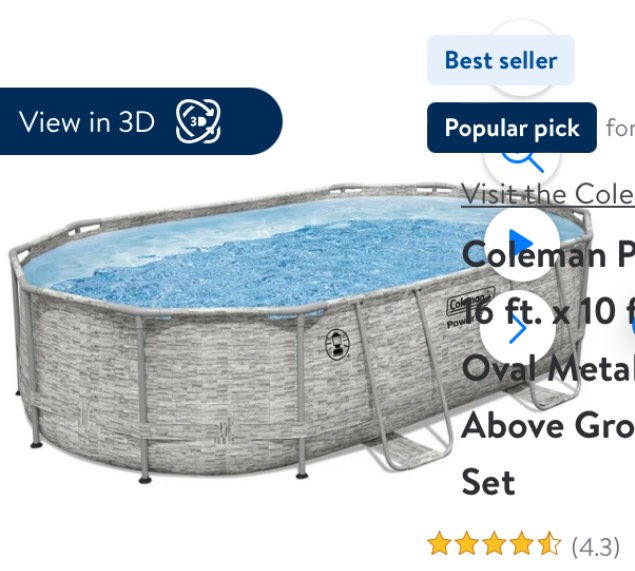Advance image with the blue chevron arrow
The width and height of the screenshot is (635, 571).
518,328
